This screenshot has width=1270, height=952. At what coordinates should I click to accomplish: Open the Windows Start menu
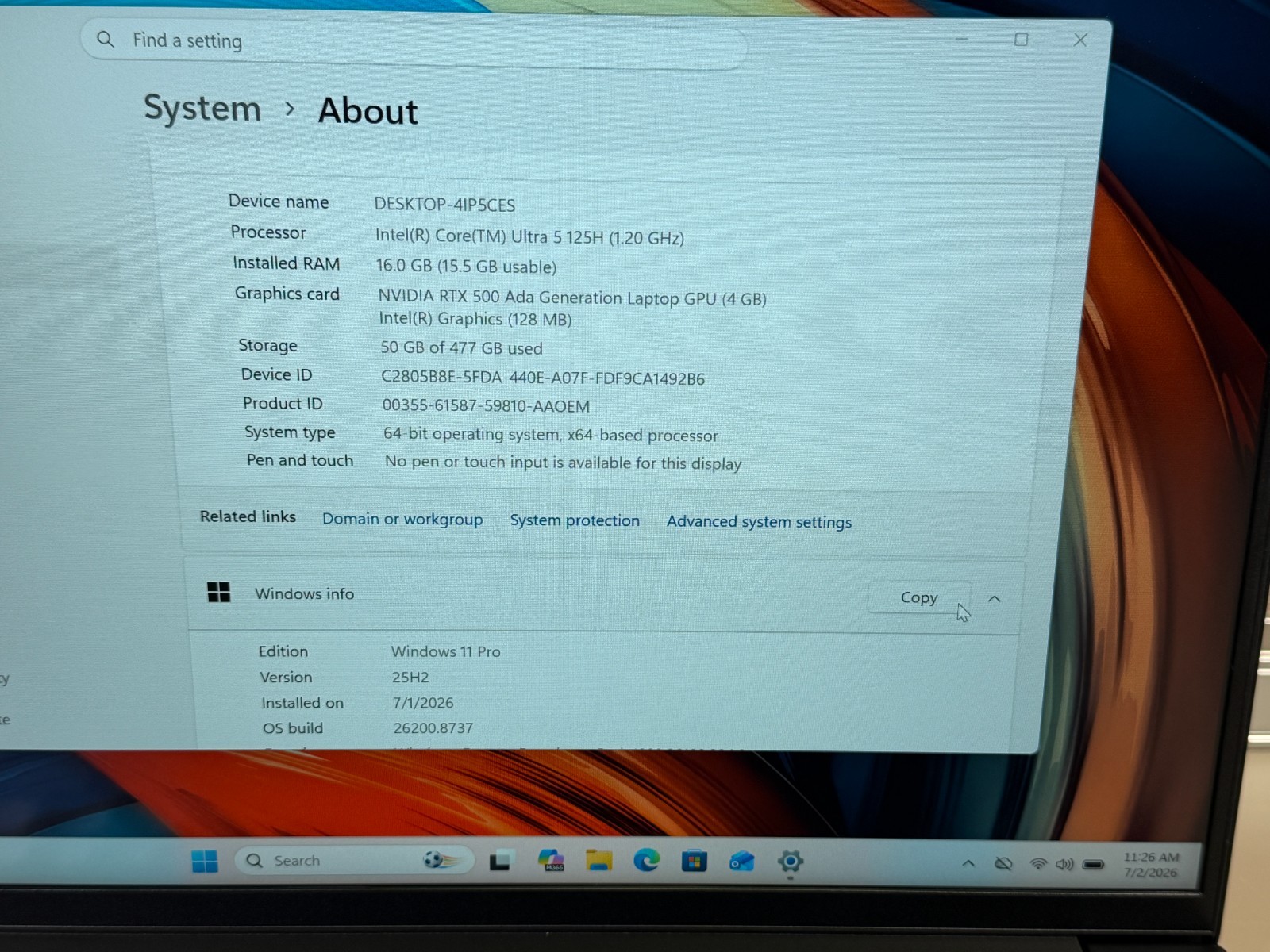(x=205, y=861)
